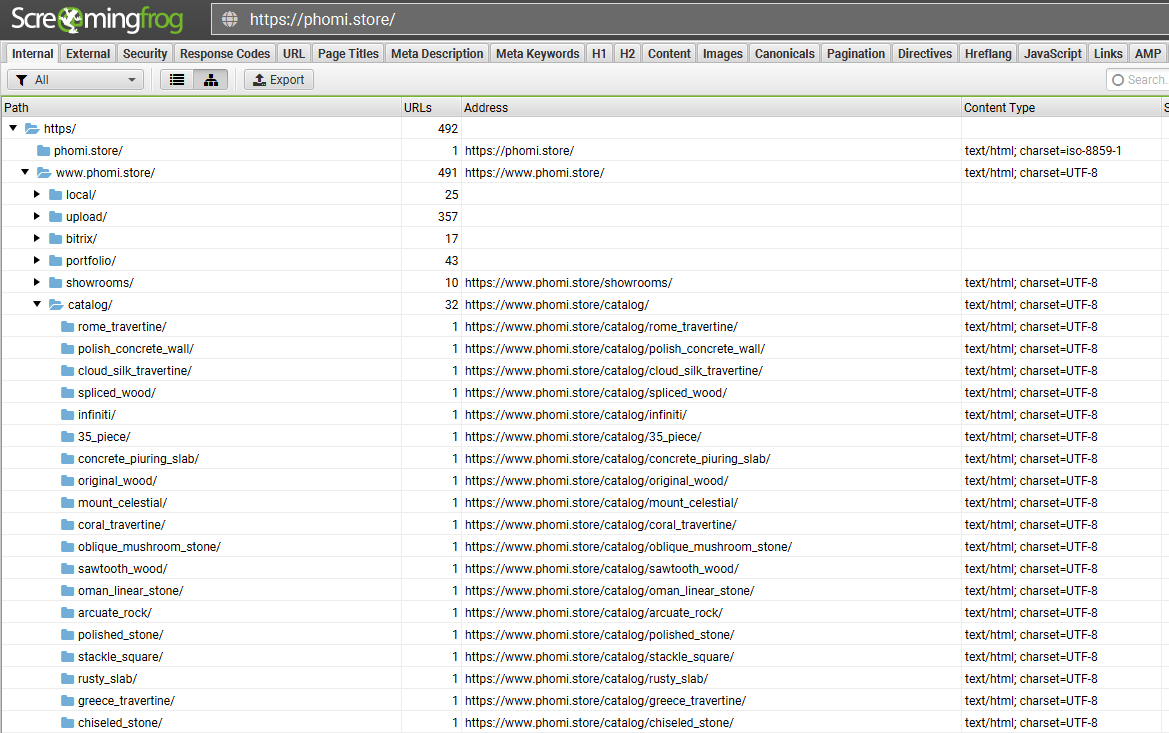Open the Response Codes tab
Viewport: 1169px width, 733px height.
point(225,54)
